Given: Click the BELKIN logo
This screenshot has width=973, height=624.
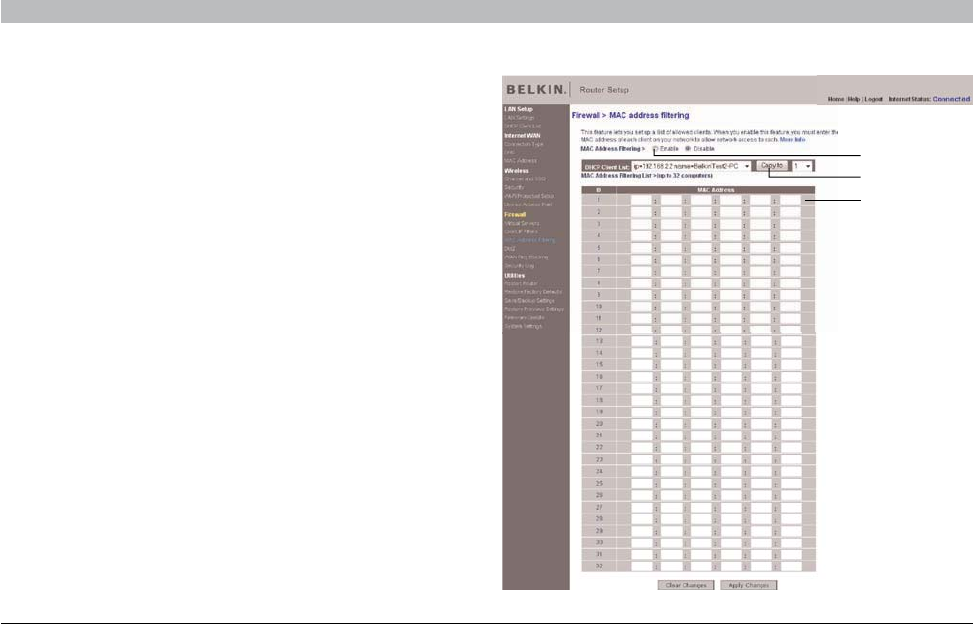Looking at the screenshot, I should pyautogui.click(x=536, y=89).
